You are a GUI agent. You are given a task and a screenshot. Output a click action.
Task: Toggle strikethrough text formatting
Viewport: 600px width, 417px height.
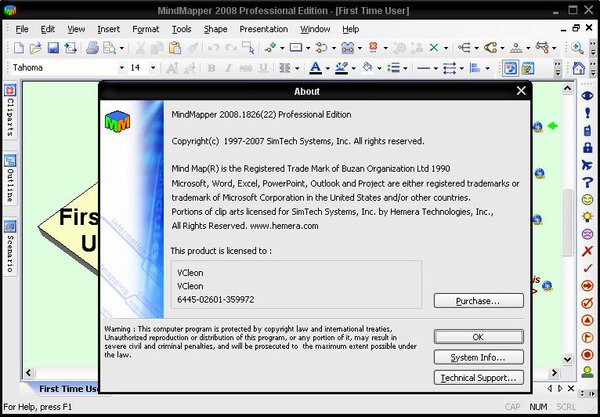[246, 68]
